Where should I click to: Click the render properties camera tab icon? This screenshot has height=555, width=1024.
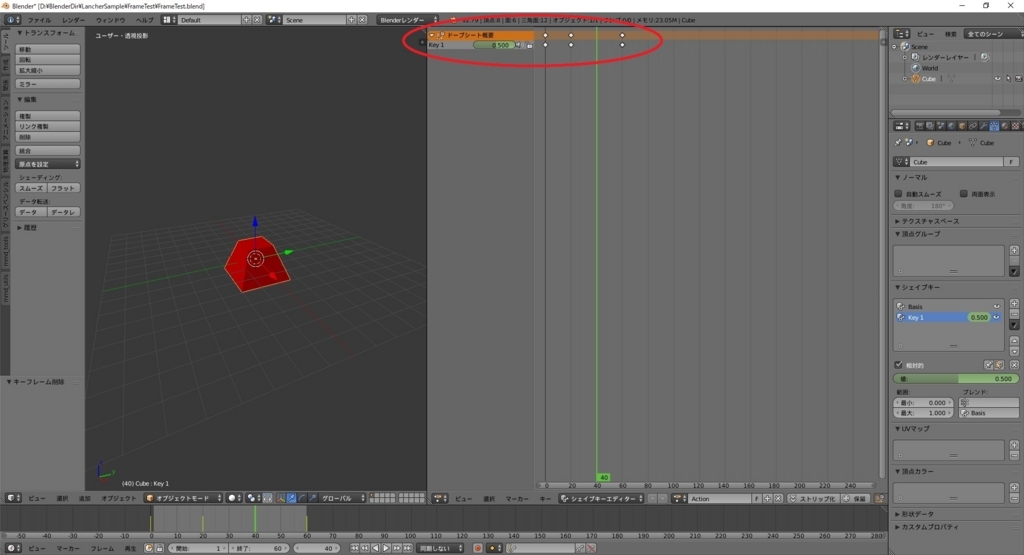(x=920, y=126)
